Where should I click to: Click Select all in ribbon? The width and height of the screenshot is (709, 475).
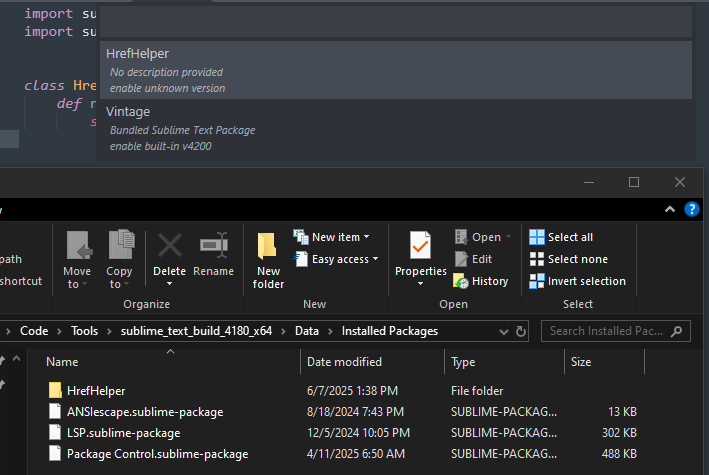[x=561, y=237]
